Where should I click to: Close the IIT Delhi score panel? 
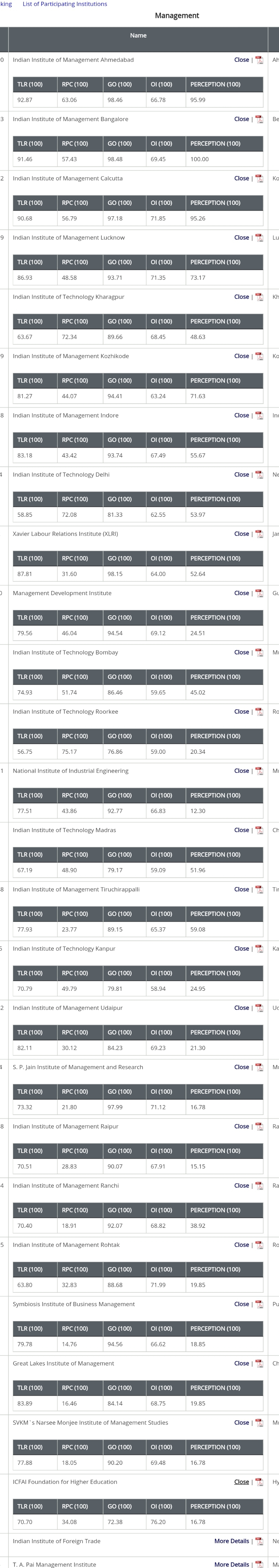point(241,474)
